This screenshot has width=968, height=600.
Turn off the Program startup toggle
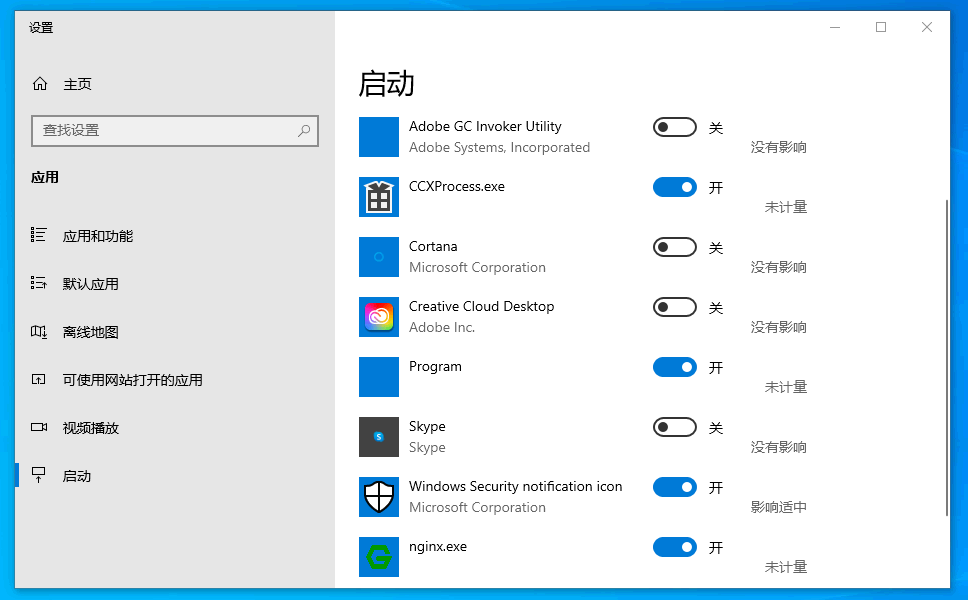coord(675,367)
